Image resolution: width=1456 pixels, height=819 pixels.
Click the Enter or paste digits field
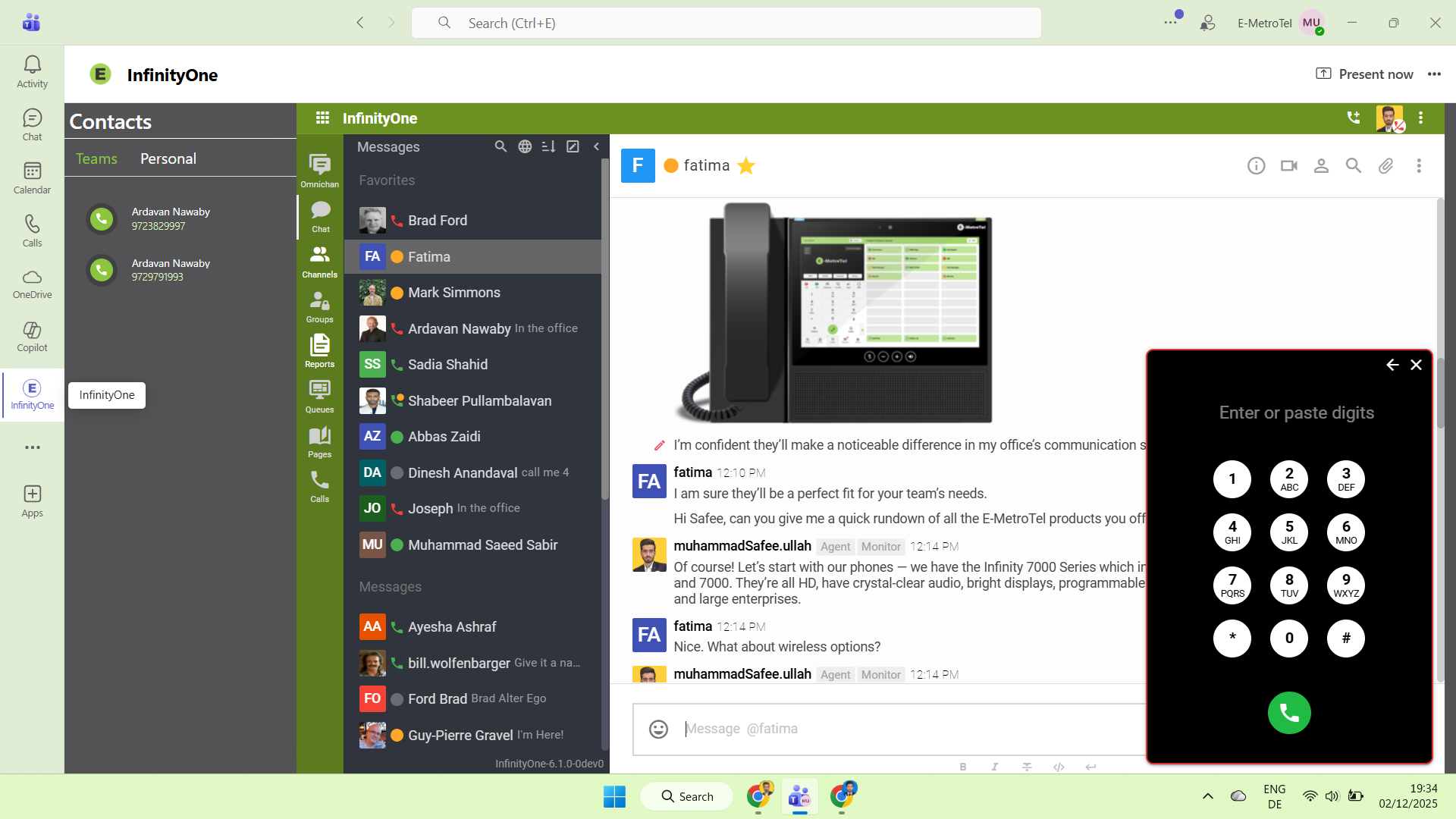(1296, 413)
